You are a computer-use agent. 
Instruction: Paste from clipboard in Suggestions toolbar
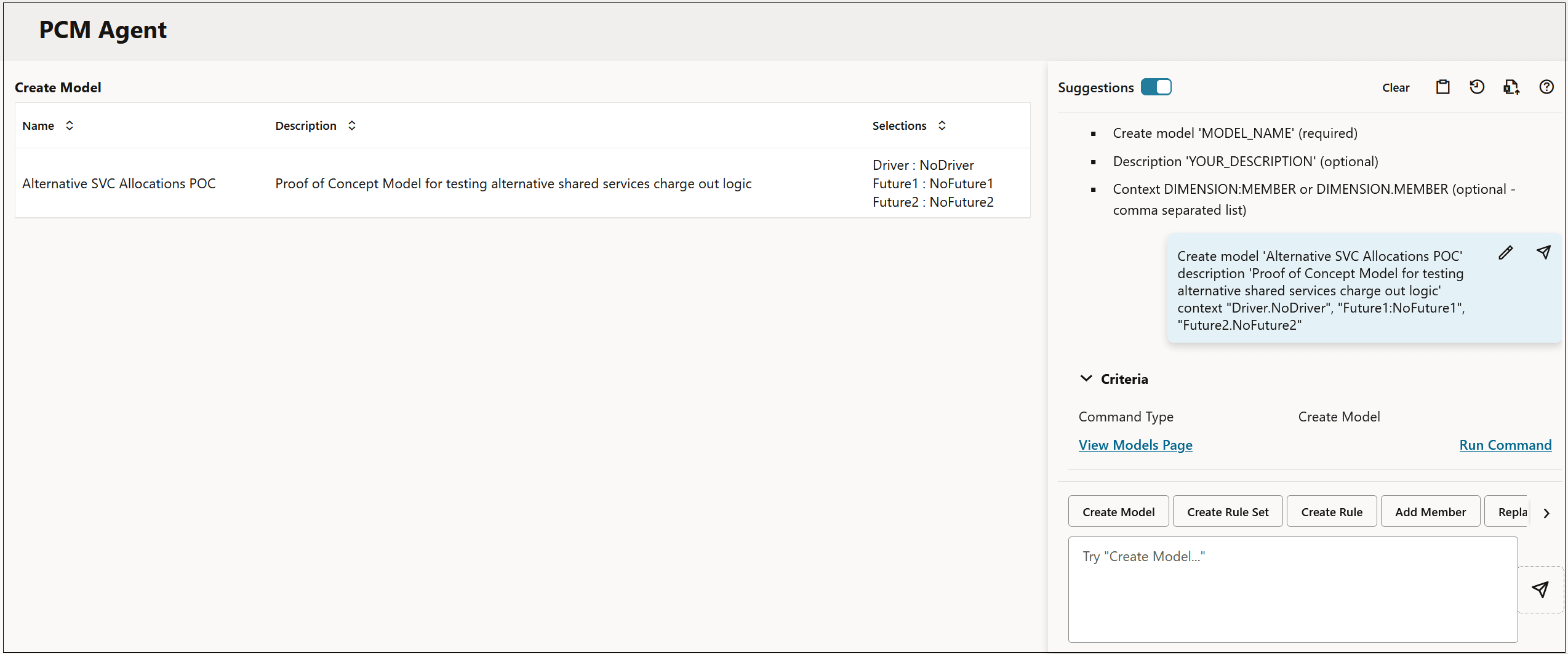tap(1444, 87)
